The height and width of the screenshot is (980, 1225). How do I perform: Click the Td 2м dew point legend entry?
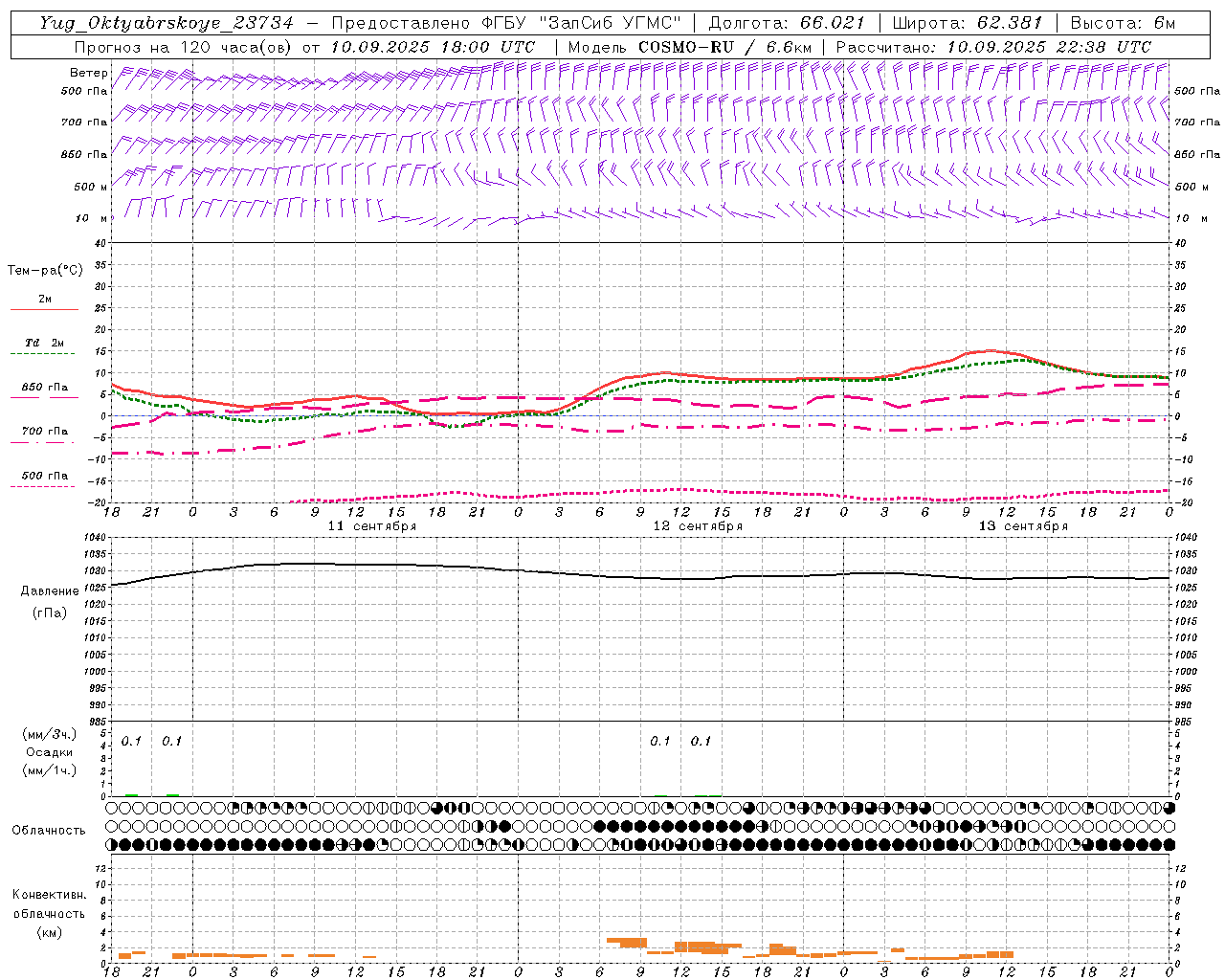[x=45, y=343]
